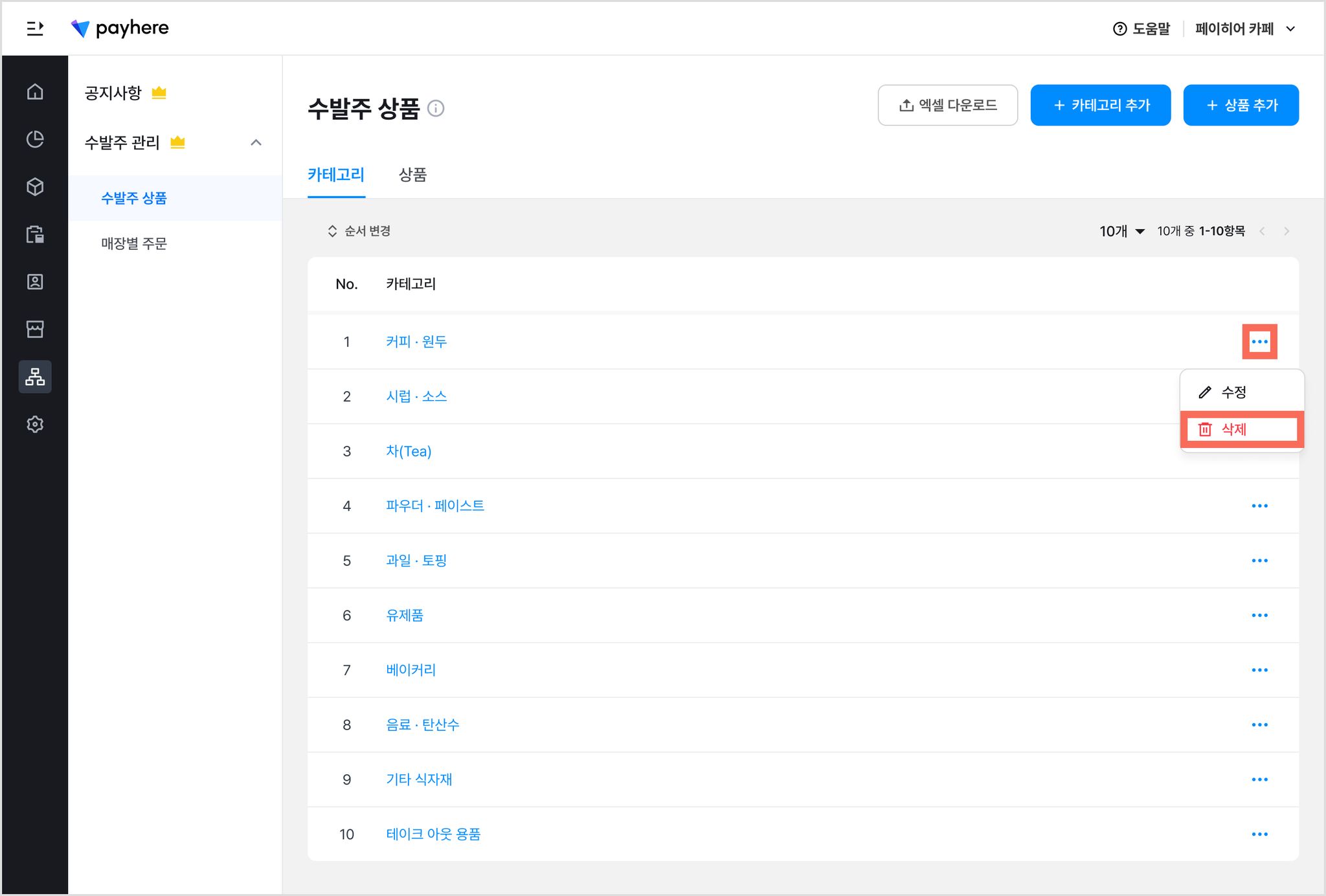Open the 커피 · 원두 category link

pyautogui.click(x=416, y=341)
